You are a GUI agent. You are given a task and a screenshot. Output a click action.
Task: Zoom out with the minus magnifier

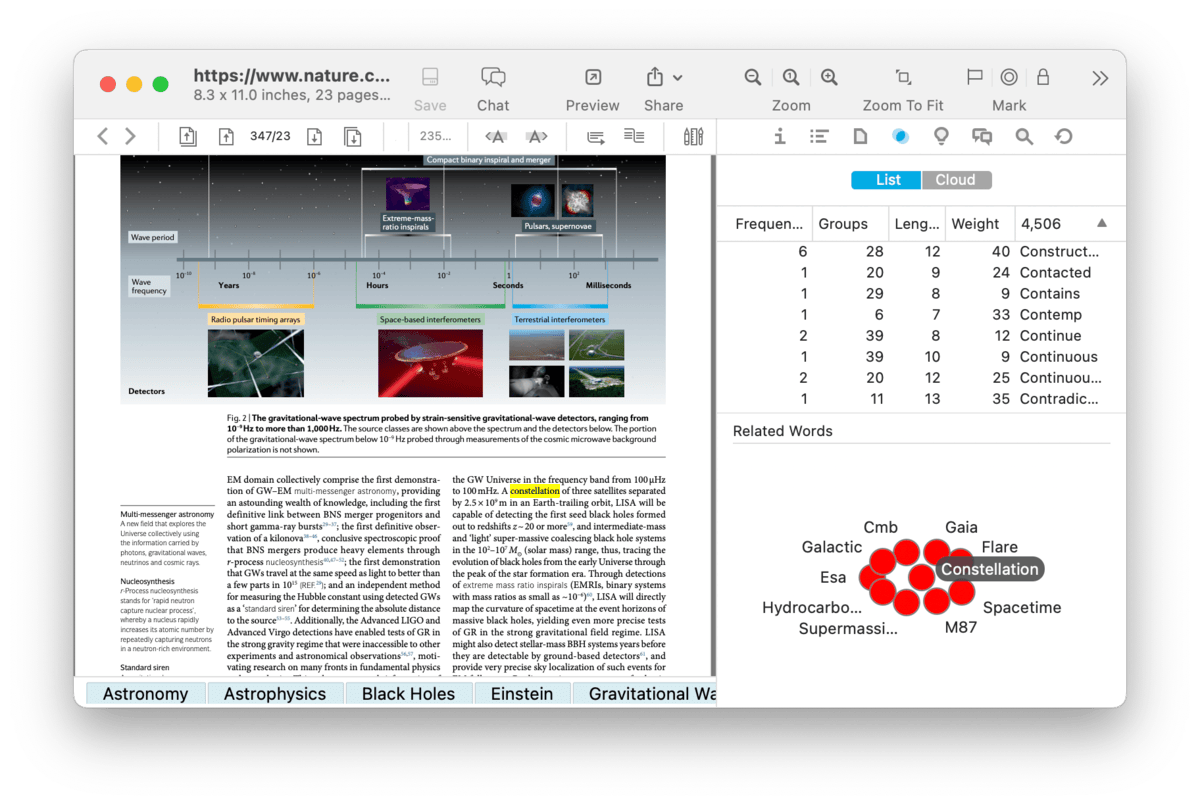[x=753, y=78]
